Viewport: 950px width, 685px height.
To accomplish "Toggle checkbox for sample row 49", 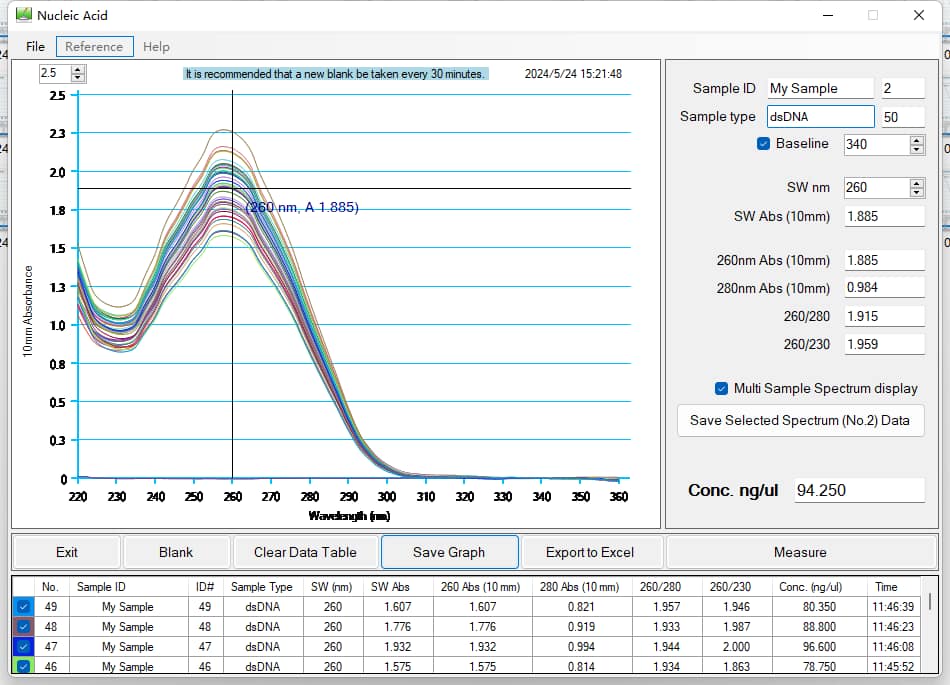I will click(24, 607).
